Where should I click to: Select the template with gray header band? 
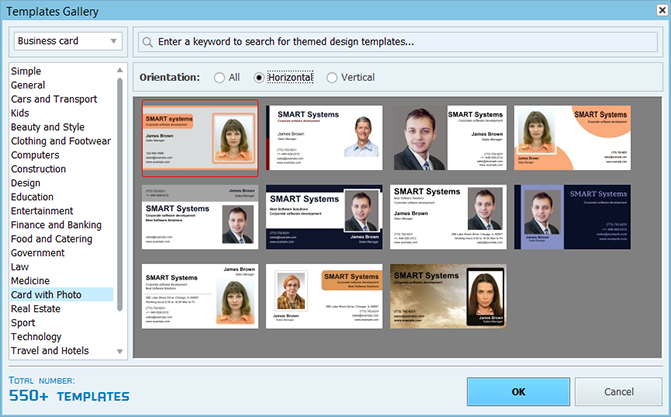pos(200,217)
